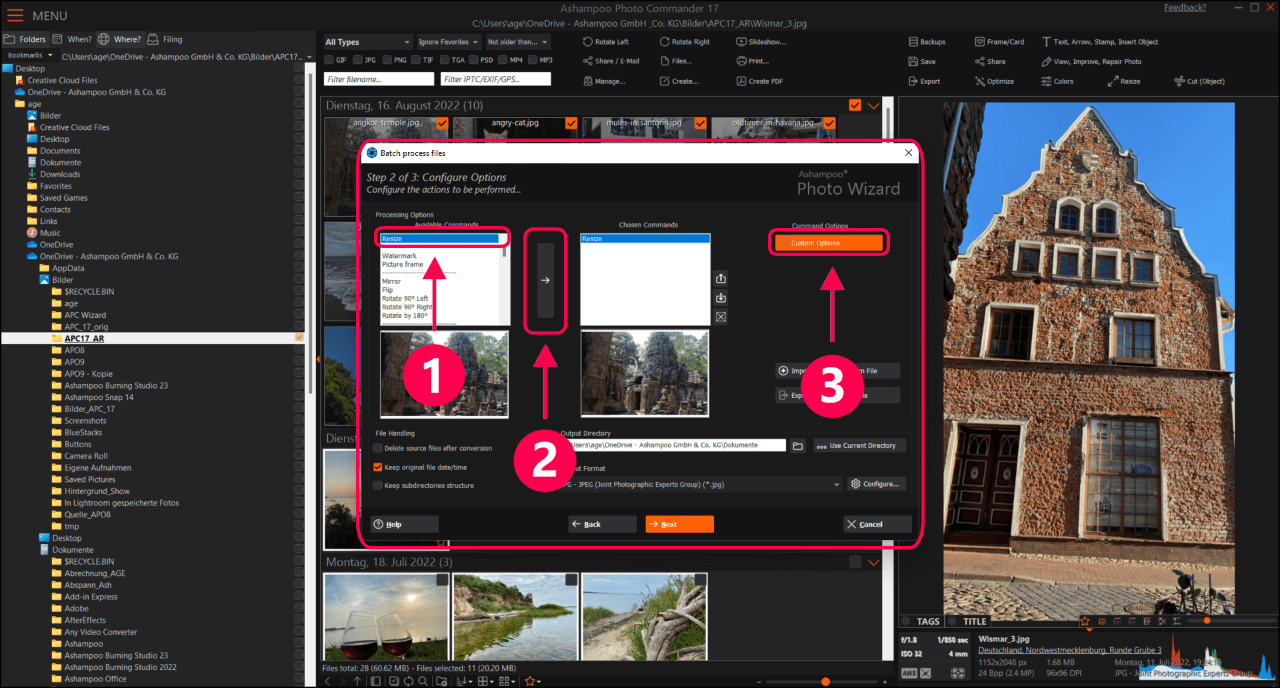Enable Delete source files after conversion
This screenshot has width=1280, height=688.
pyautogui.click(x=378, y=448)
